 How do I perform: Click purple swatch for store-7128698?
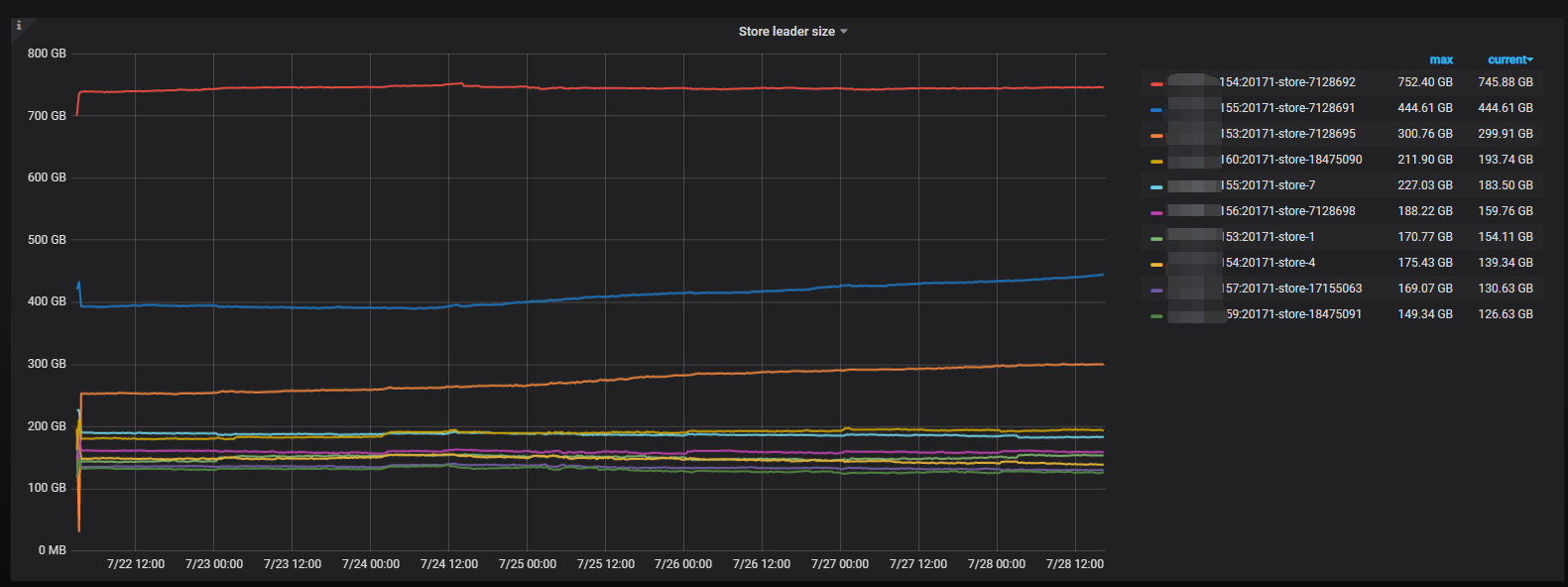click(x=1156, y=212)
